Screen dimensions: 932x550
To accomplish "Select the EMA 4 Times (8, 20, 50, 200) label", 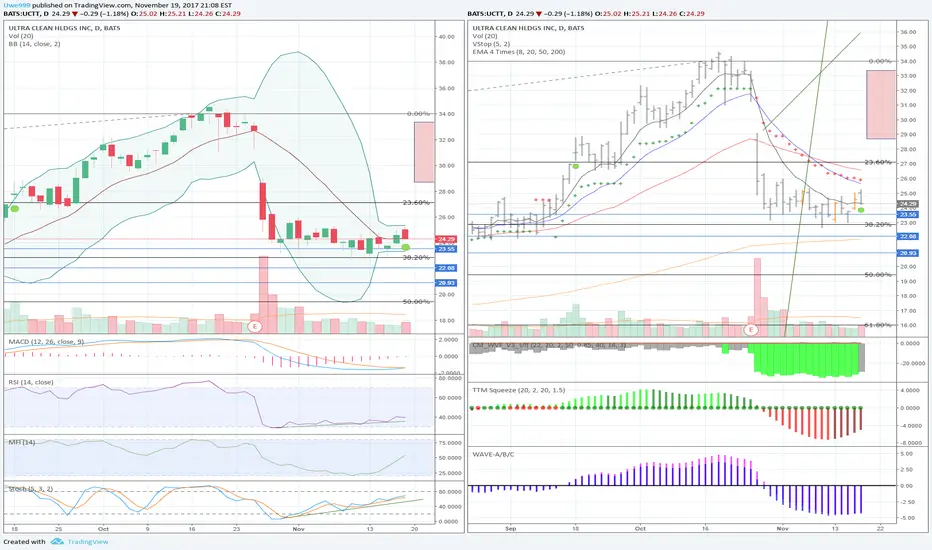I will pos(519,52).
